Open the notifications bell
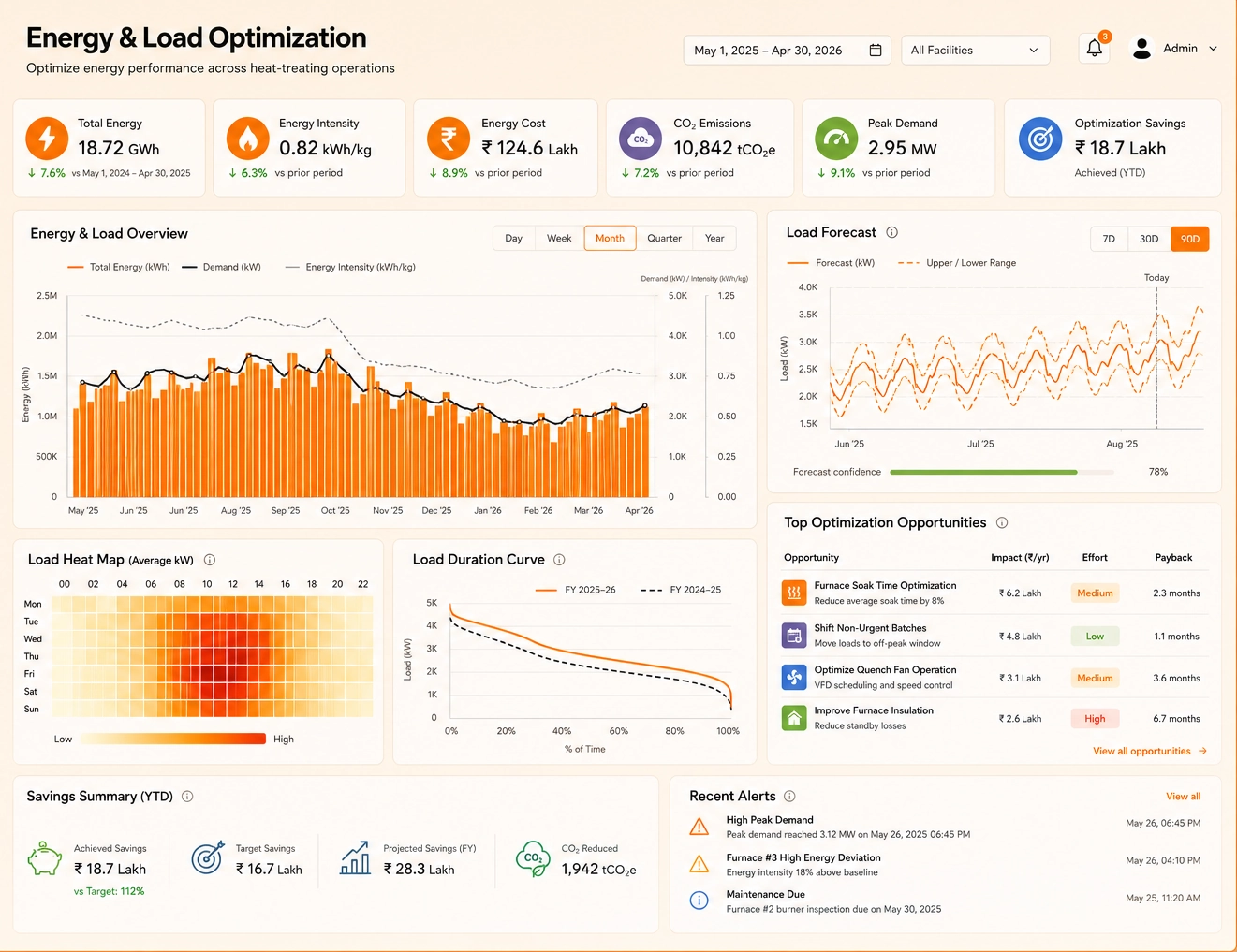This screenshot has width=1237, height=952. [x=1095, y=49]
